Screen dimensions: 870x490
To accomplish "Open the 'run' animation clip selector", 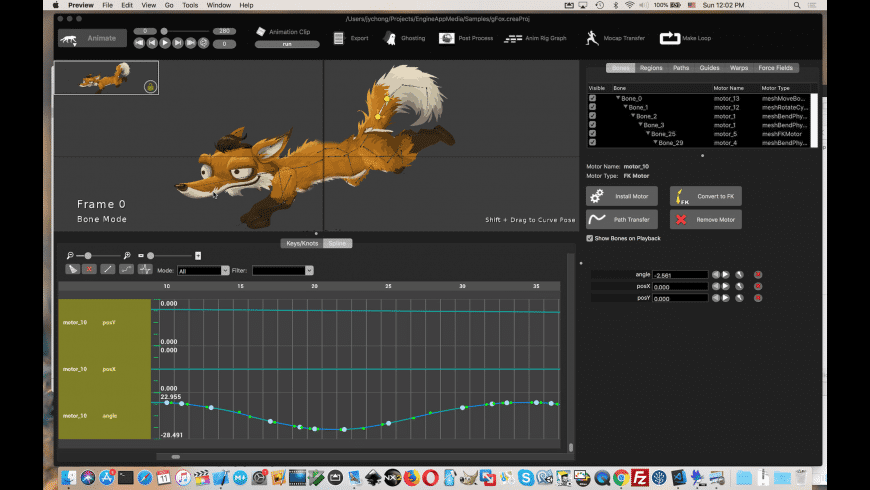I will click(287, 44).
